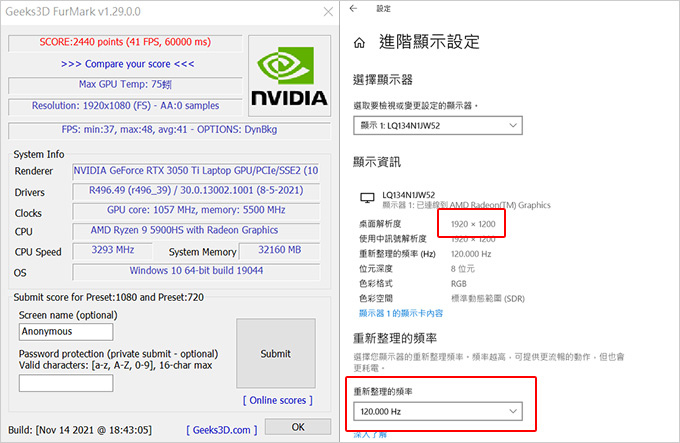Click the NVIDIA GeForce RTX 3050 Ti renderer value
This screenshot has width=680, height=443.
tap(196, 171)
